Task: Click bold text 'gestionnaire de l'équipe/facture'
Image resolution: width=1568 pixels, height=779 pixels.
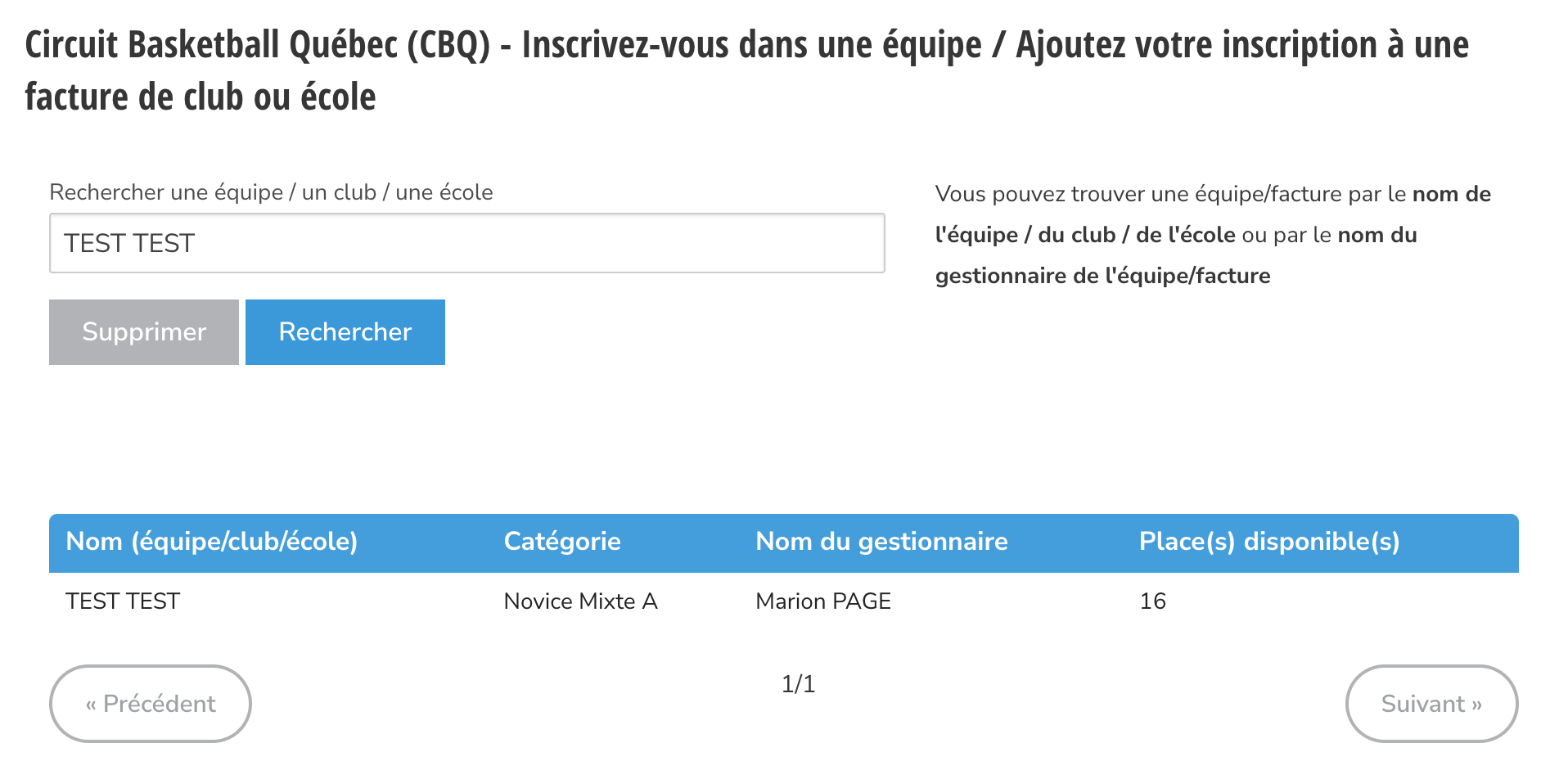Action: click(x=1102, y=277)
